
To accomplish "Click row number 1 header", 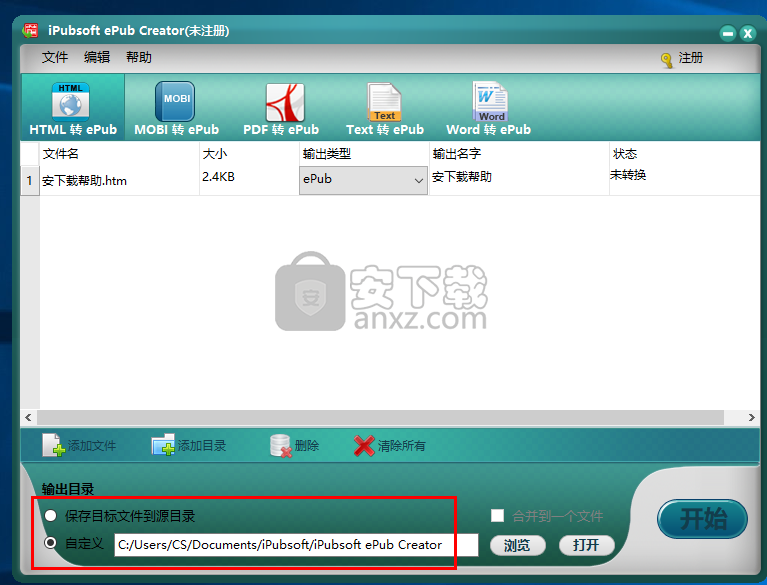I will pyautogui.click(x=30, y=180).
